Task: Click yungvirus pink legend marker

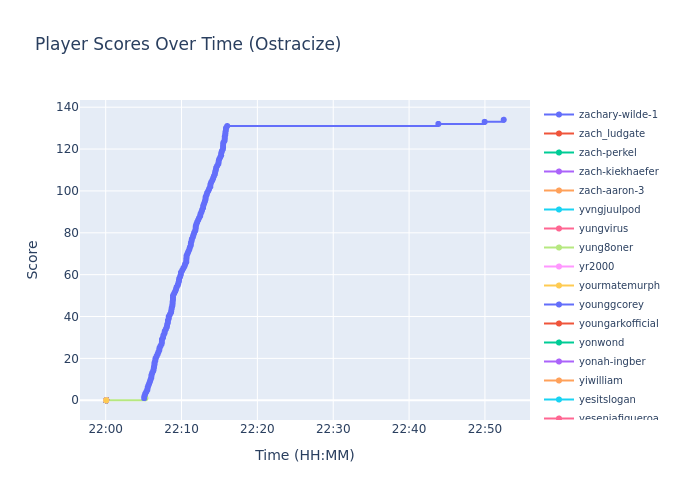Action: click(559, 229)
